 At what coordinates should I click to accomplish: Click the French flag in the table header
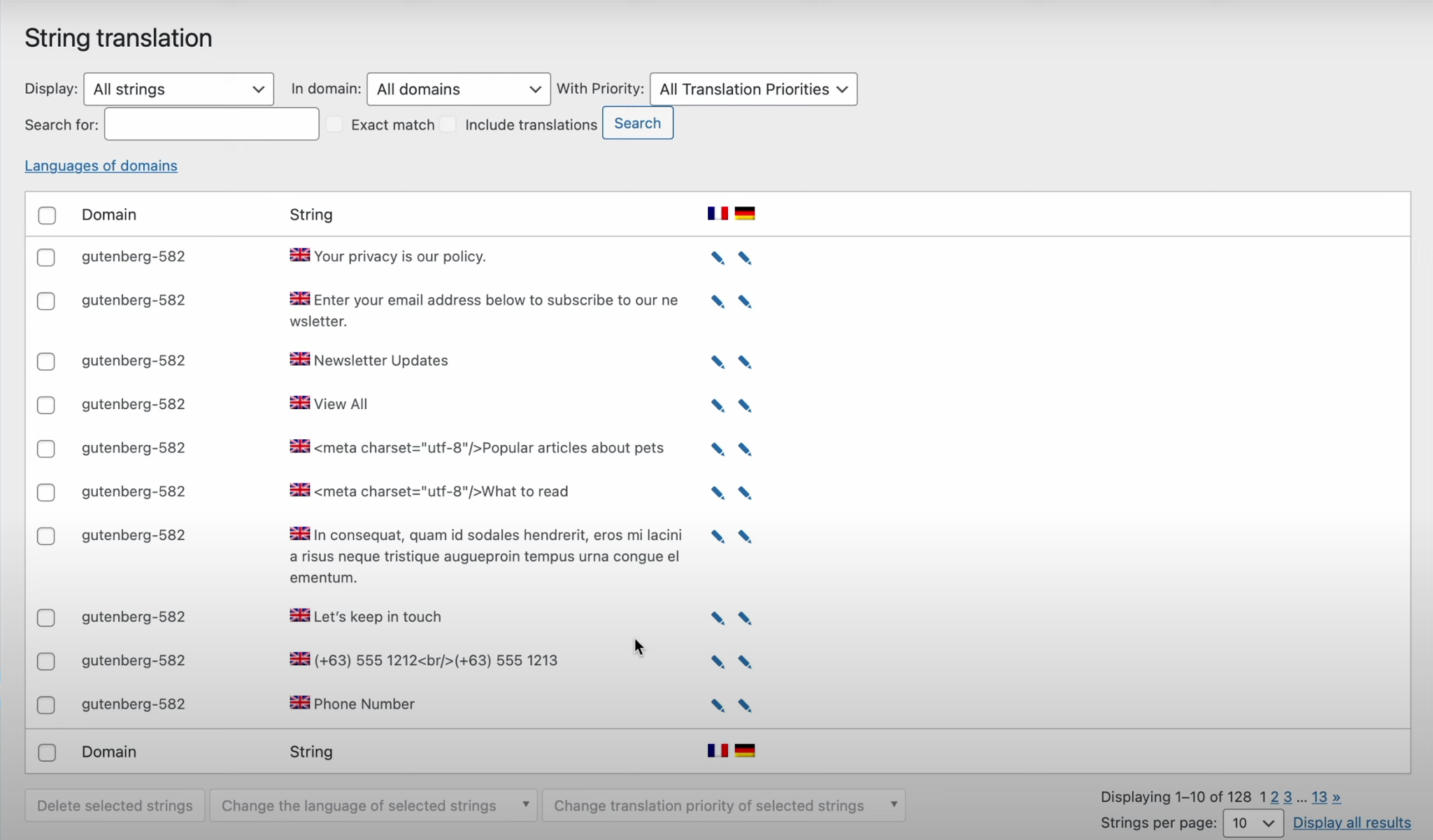[x=717, y=213]
